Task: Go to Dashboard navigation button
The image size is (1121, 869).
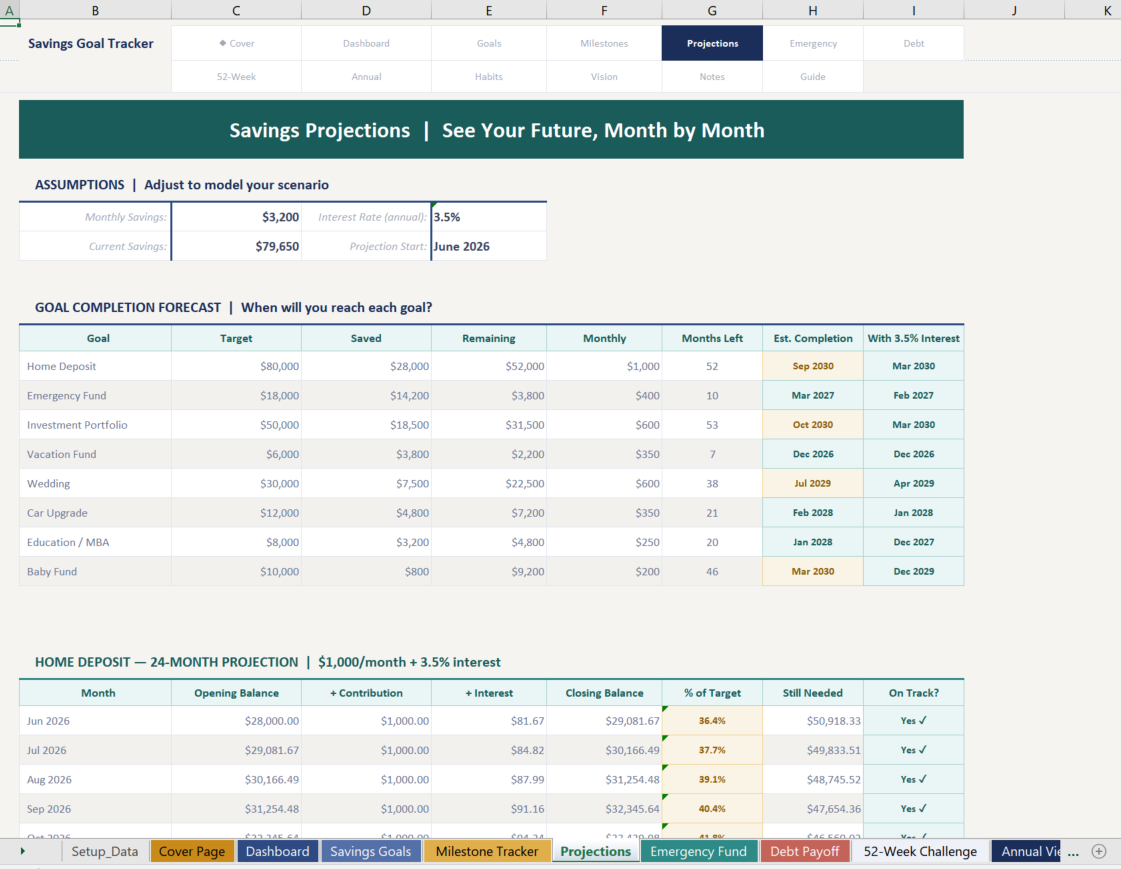Action: [x=366, y=44]
